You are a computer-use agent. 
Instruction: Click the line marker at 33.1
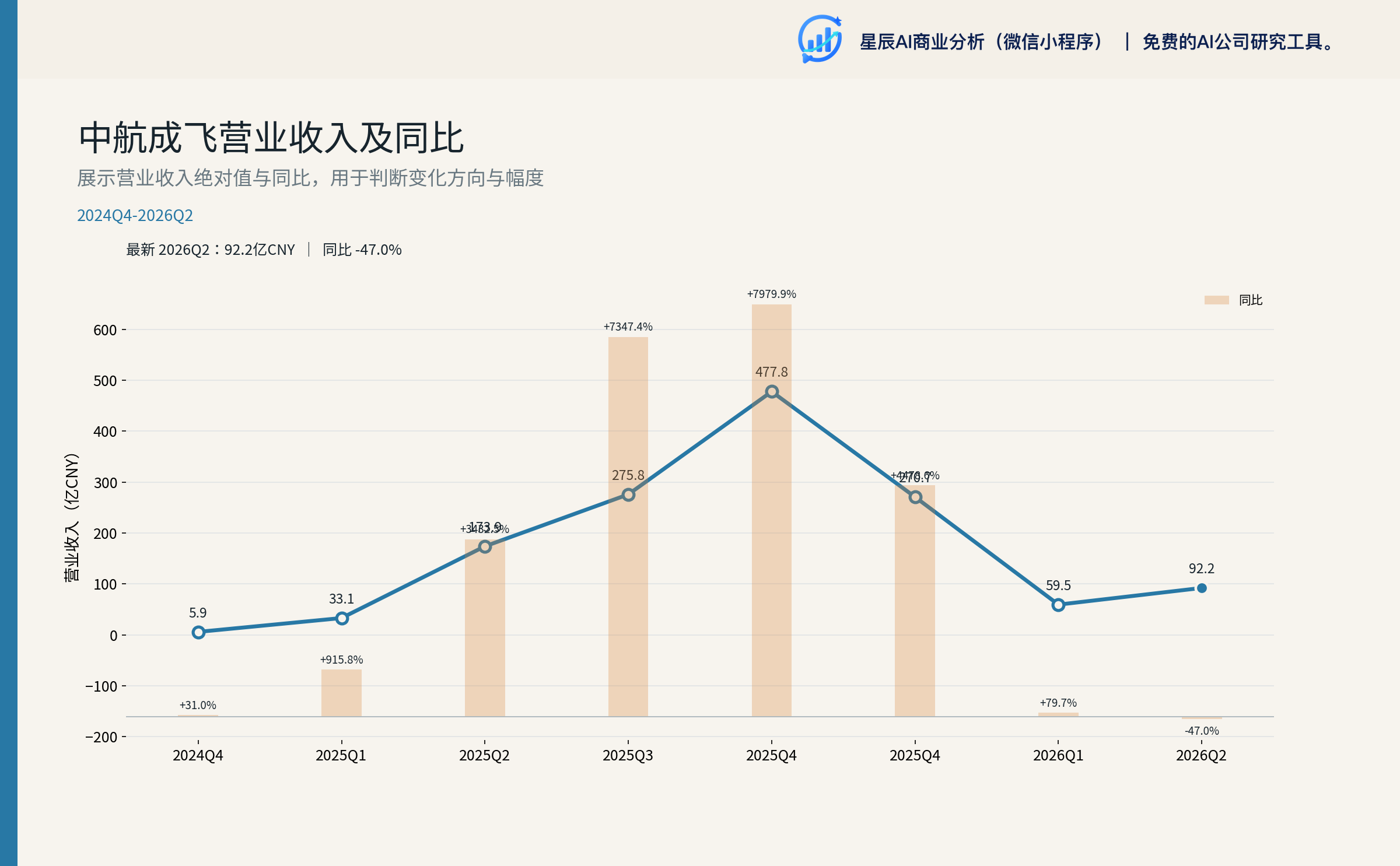tap(342, 618)
